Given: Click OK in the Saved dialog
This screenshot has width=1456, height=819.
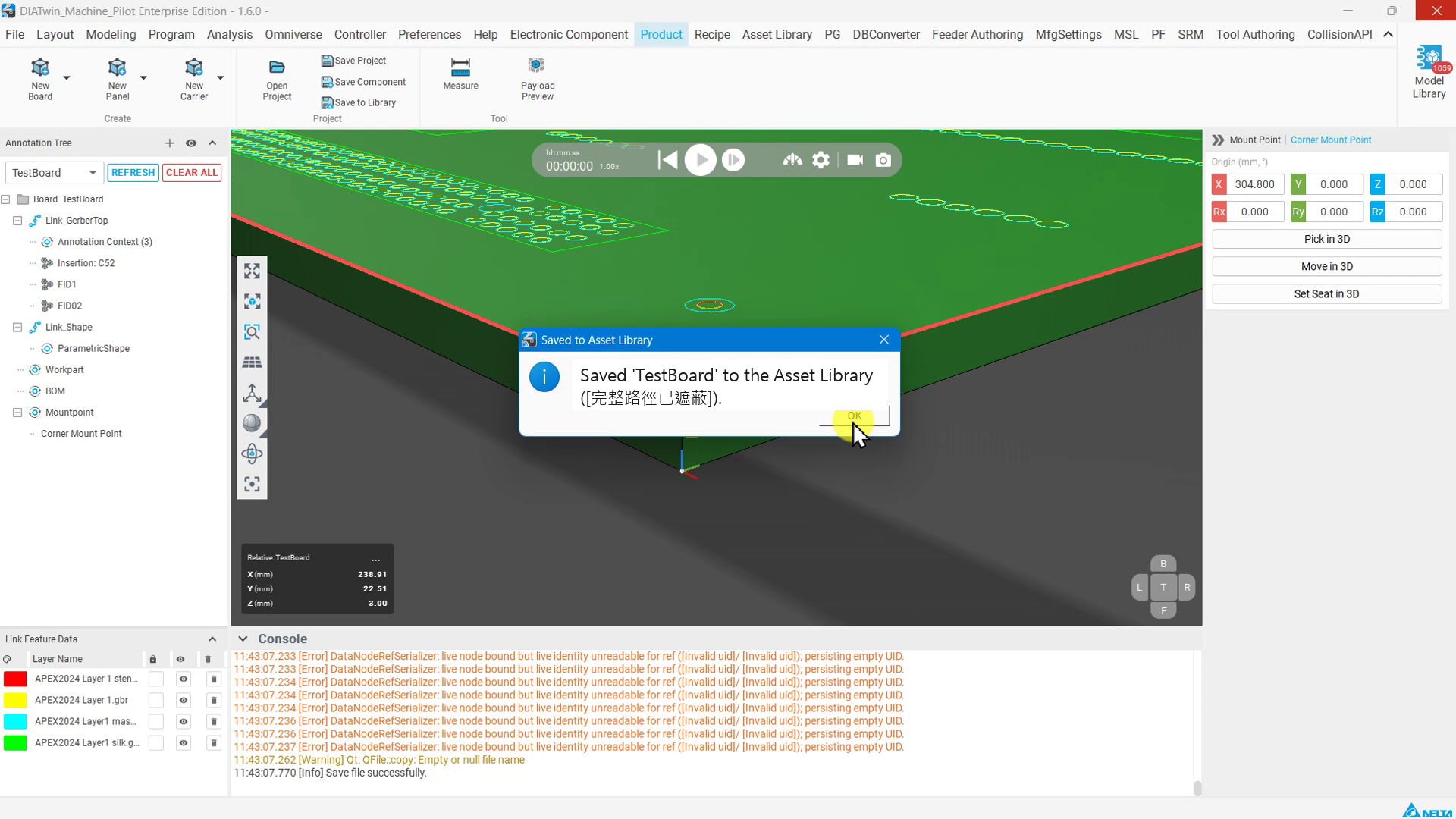Looking at the screenshot, I should point(855,416).
